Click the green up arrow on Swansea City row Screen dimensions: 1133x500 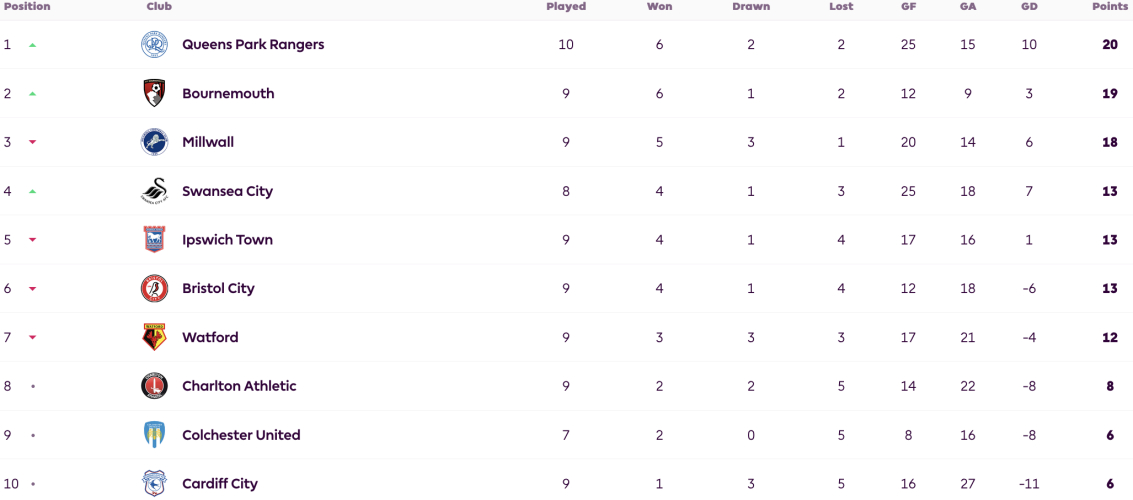[x=32, y=191]
